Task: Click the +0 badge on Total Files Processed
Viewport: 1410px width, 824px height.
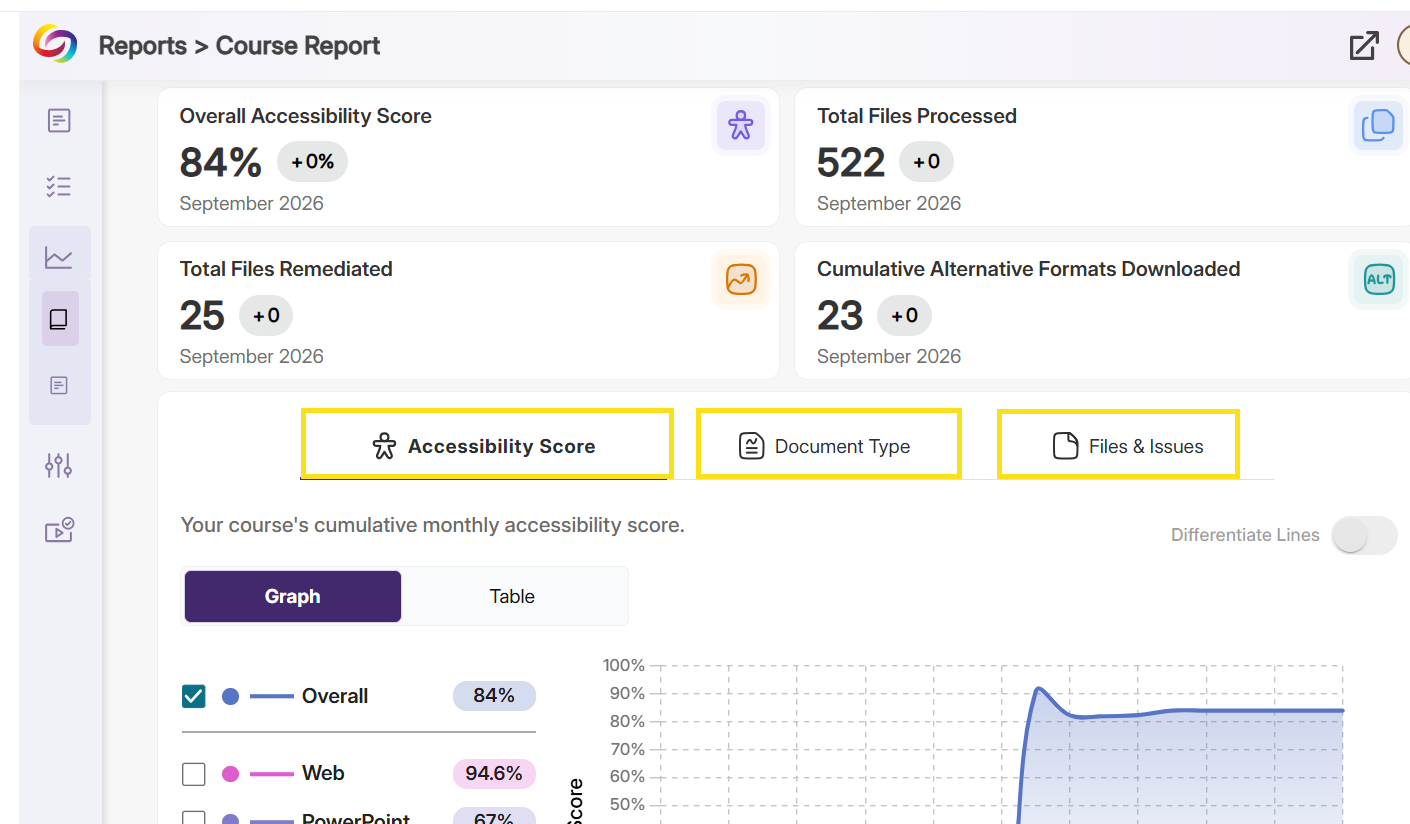Action: (x=926, y=161)
